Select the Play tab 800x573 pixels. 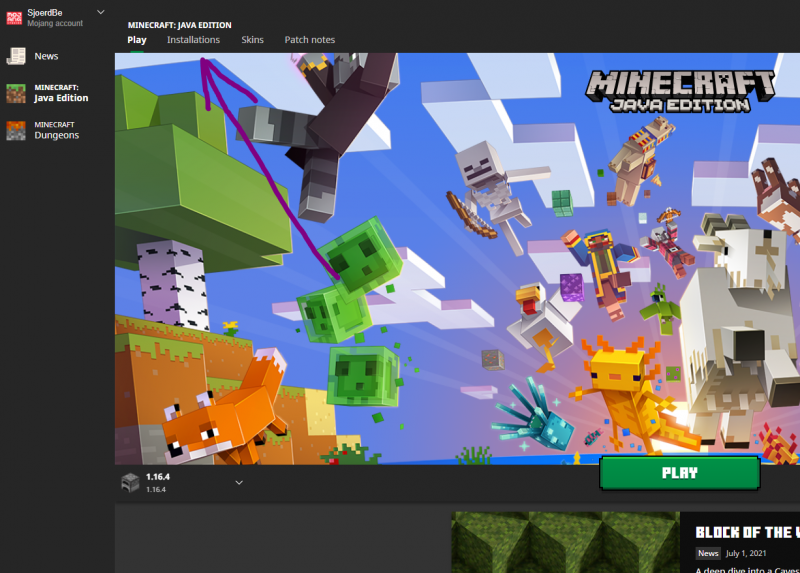[x=137, y=40]
